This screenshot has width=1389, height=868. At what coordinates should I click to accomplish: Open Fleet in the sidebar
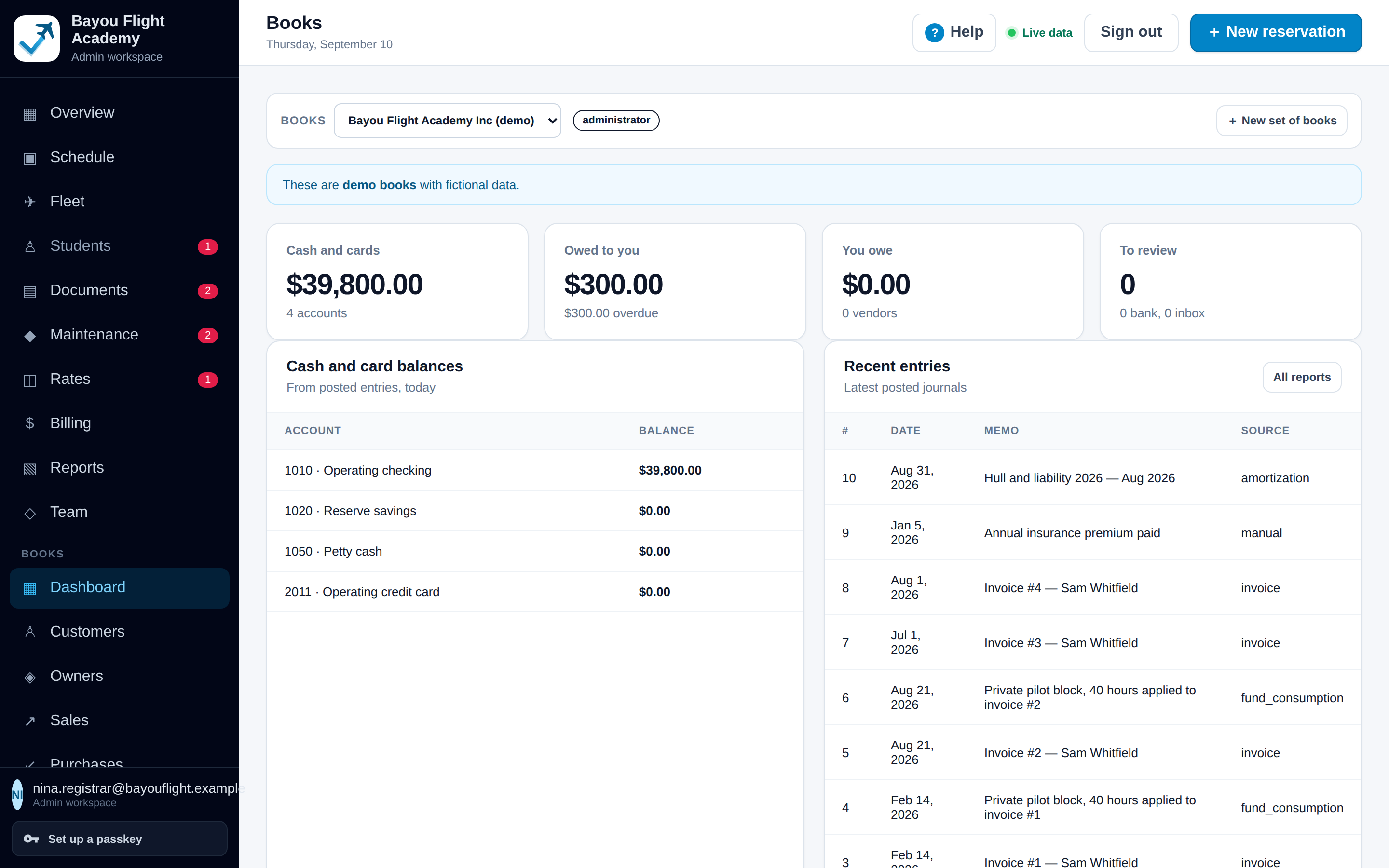pos(120,201)
